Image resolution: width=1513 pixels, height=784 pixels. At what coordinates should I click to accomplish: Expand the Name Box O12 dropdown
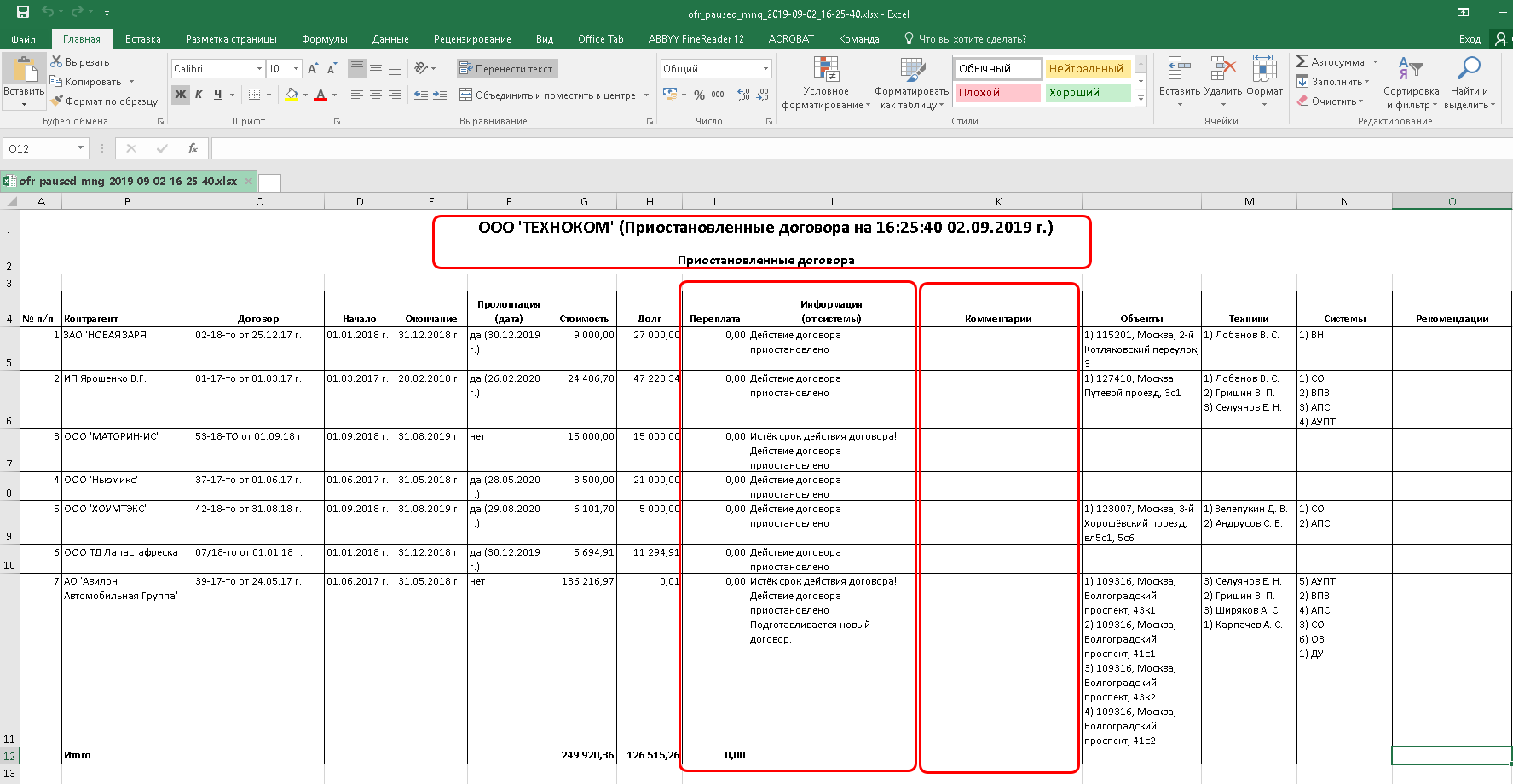pyautogui.click(x=81, y=148)
